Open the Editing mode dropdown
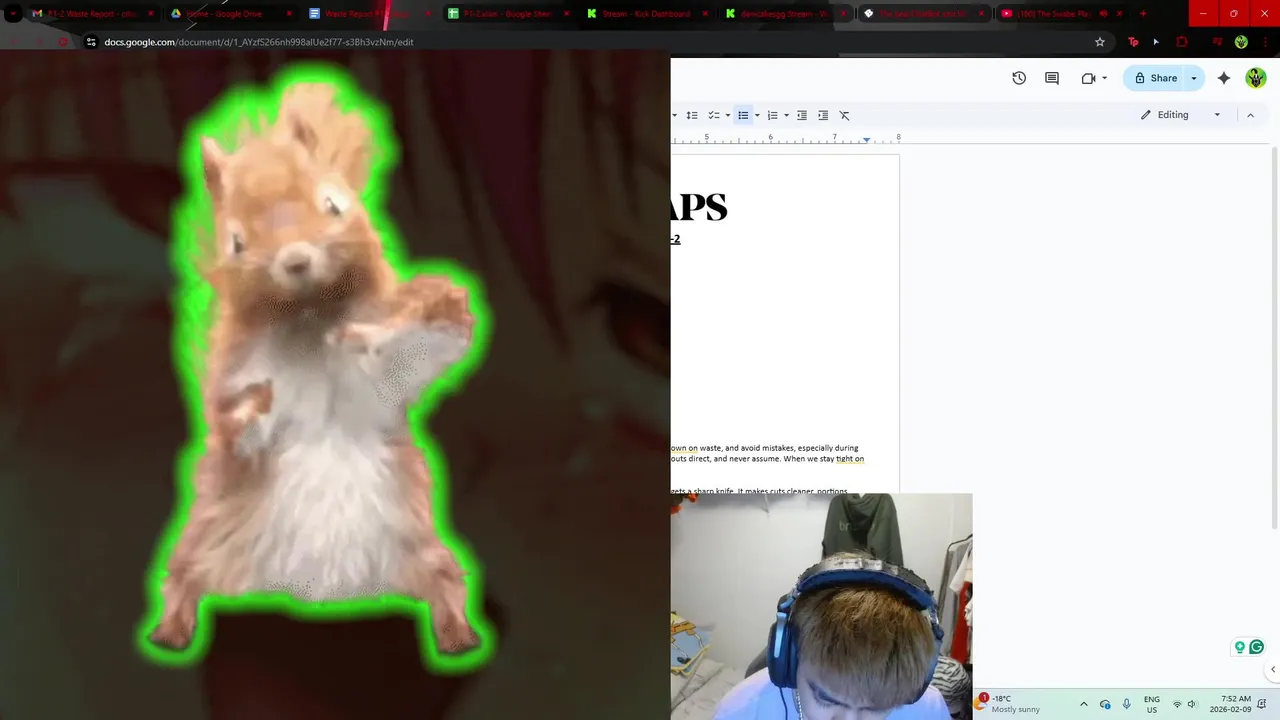Image resolution: width=1280 pixels, height=720 pixels. coord(1181,115)
